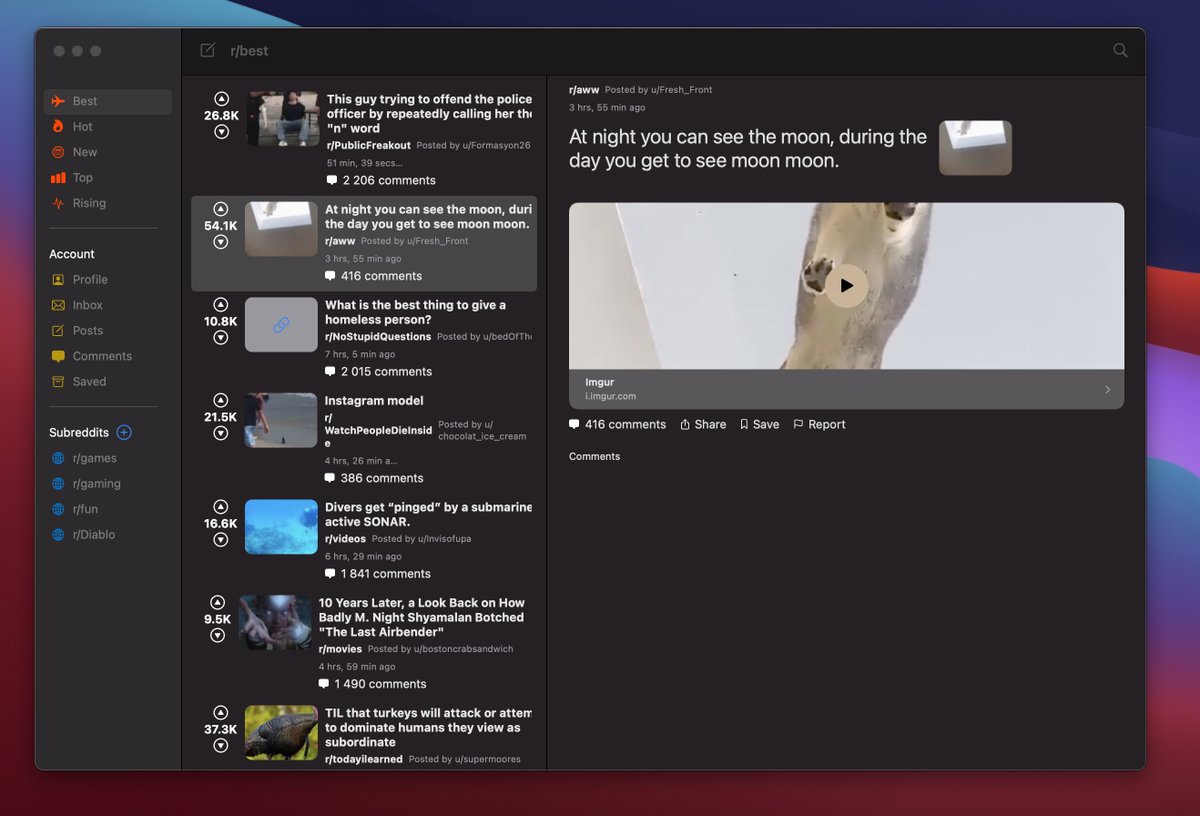The image size is (1200, 816).
Task: Click the turkey post thumbnail
Action: (x=281, y=733)
